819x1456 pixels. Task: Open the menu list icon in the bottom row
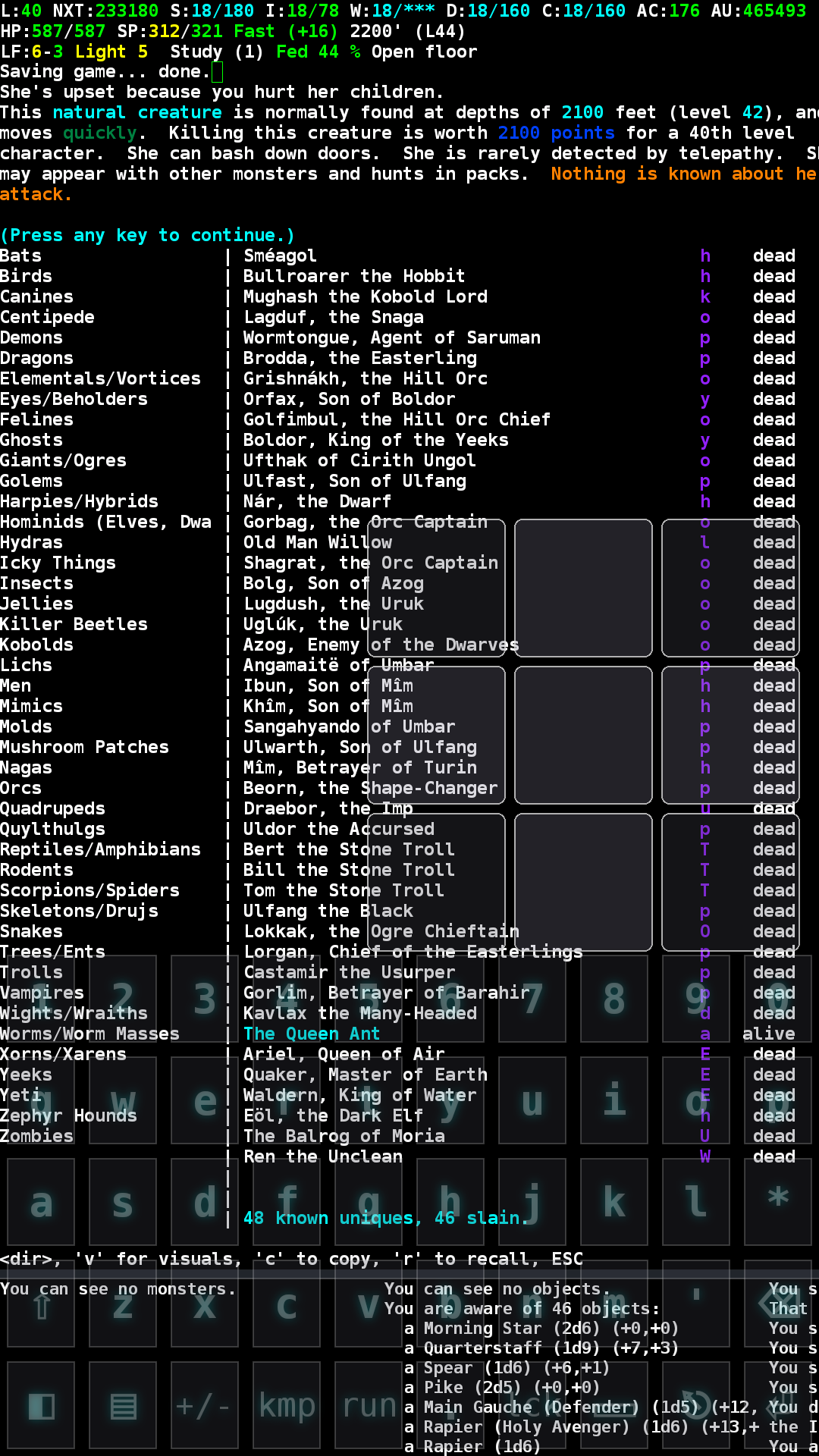(x=123, y=1405)
